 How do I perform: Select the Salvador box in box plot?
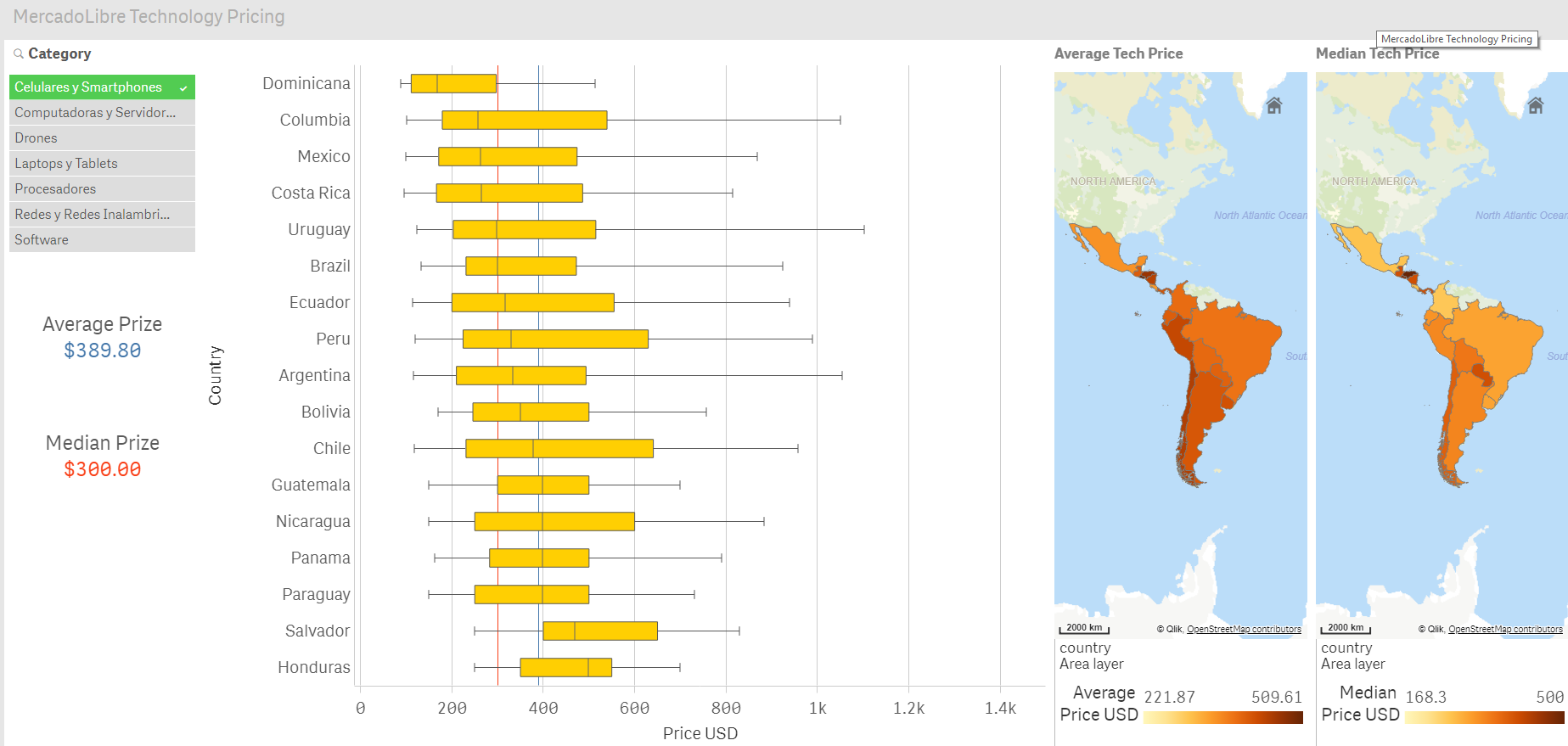coord(599,631)
